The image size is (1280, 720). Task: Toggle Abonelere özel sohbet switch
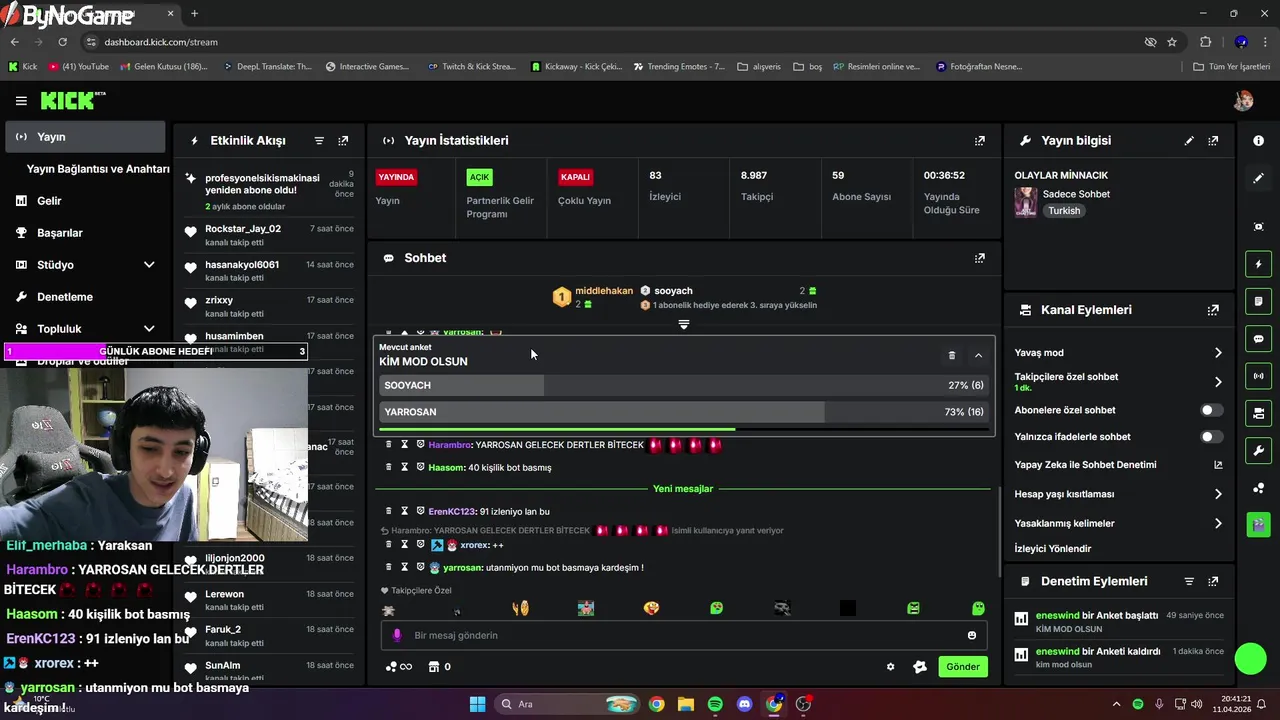(1211, 410)
